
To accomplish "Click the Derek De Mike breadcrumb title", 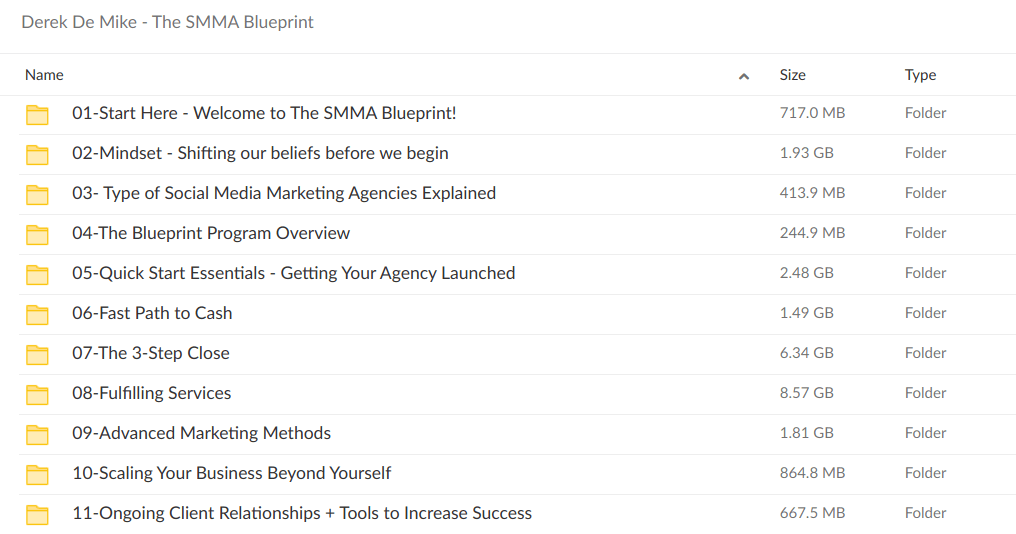I will coord(167,22).
